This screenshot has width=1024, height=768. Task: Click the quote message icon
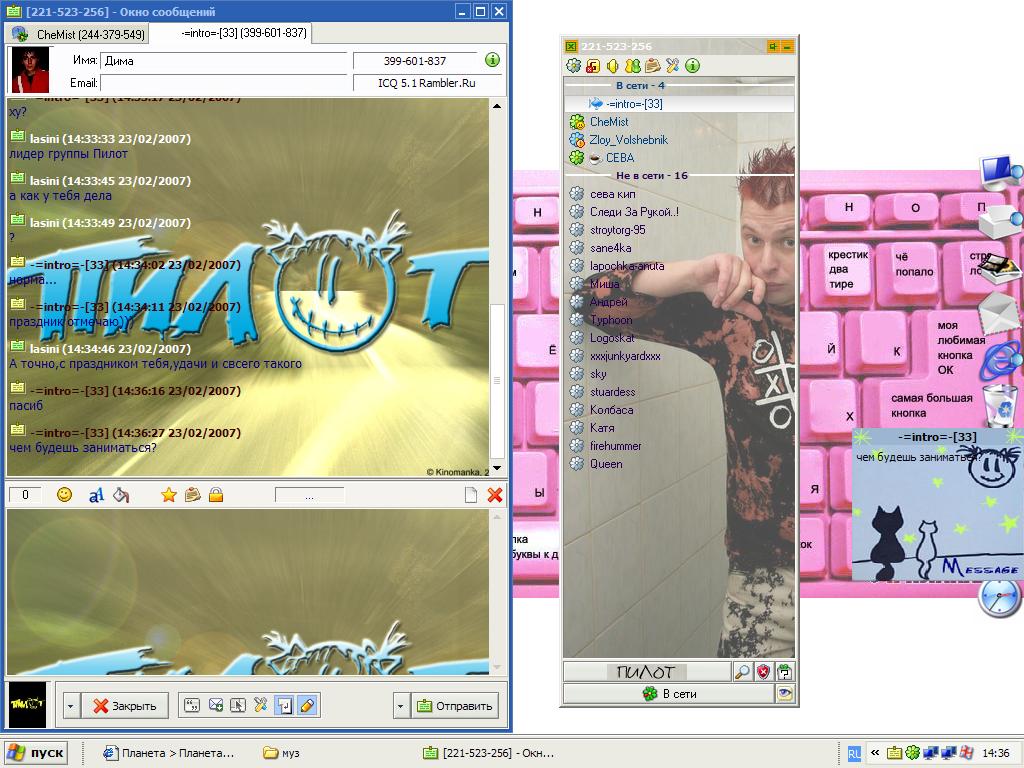[x=192, y=706]
